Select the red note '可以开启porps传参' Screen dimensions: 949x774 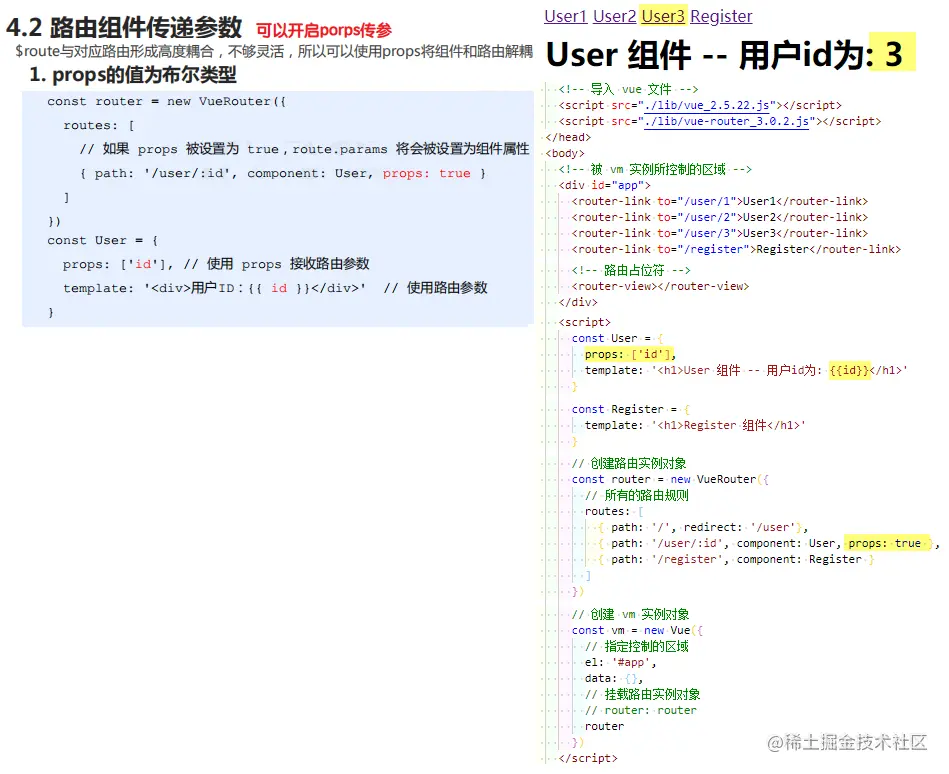tap(324, 30)
